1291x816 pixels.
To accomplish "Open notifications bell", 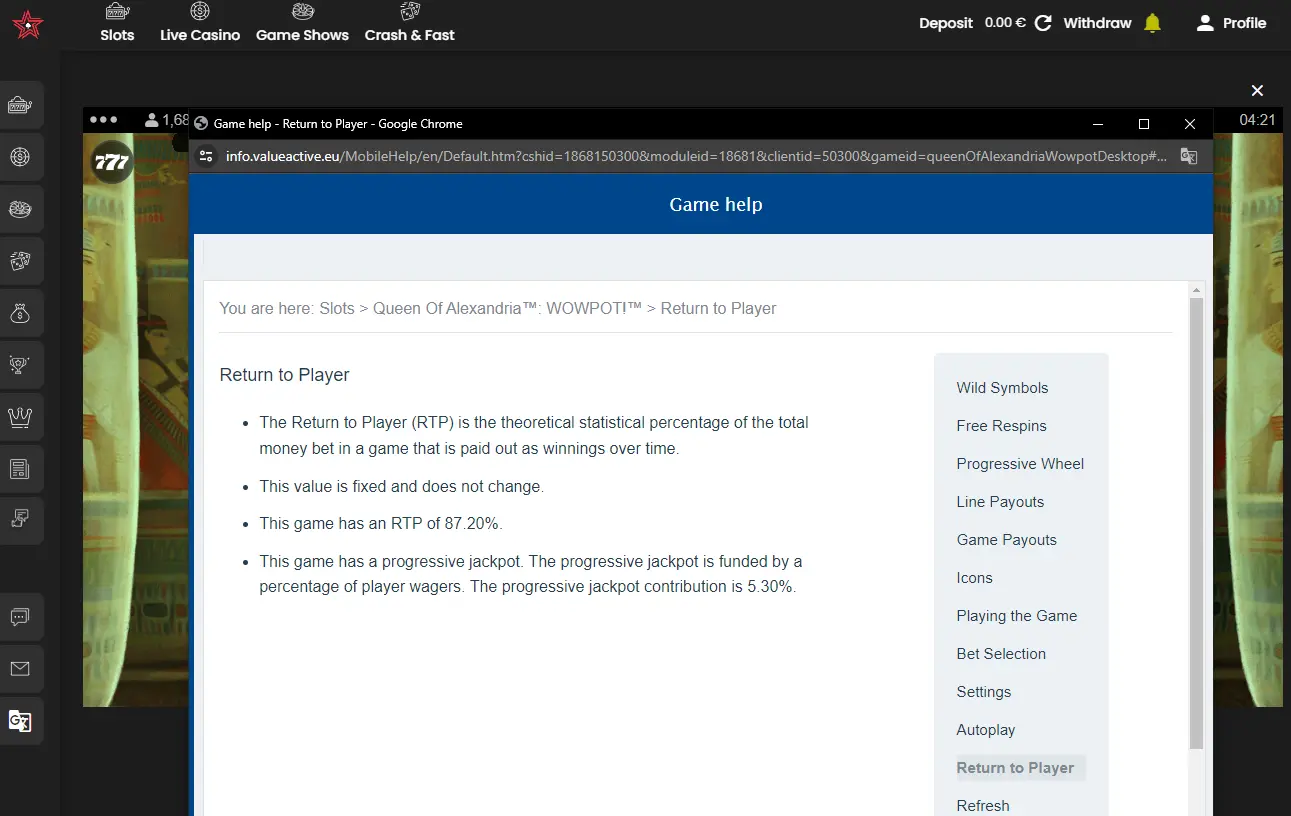I will click(1153, 23).
